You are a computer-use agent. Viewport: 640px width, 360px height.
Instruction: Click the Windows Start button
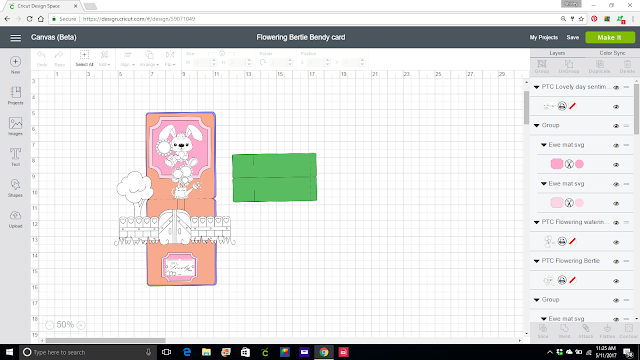click(x=9, y=352)
